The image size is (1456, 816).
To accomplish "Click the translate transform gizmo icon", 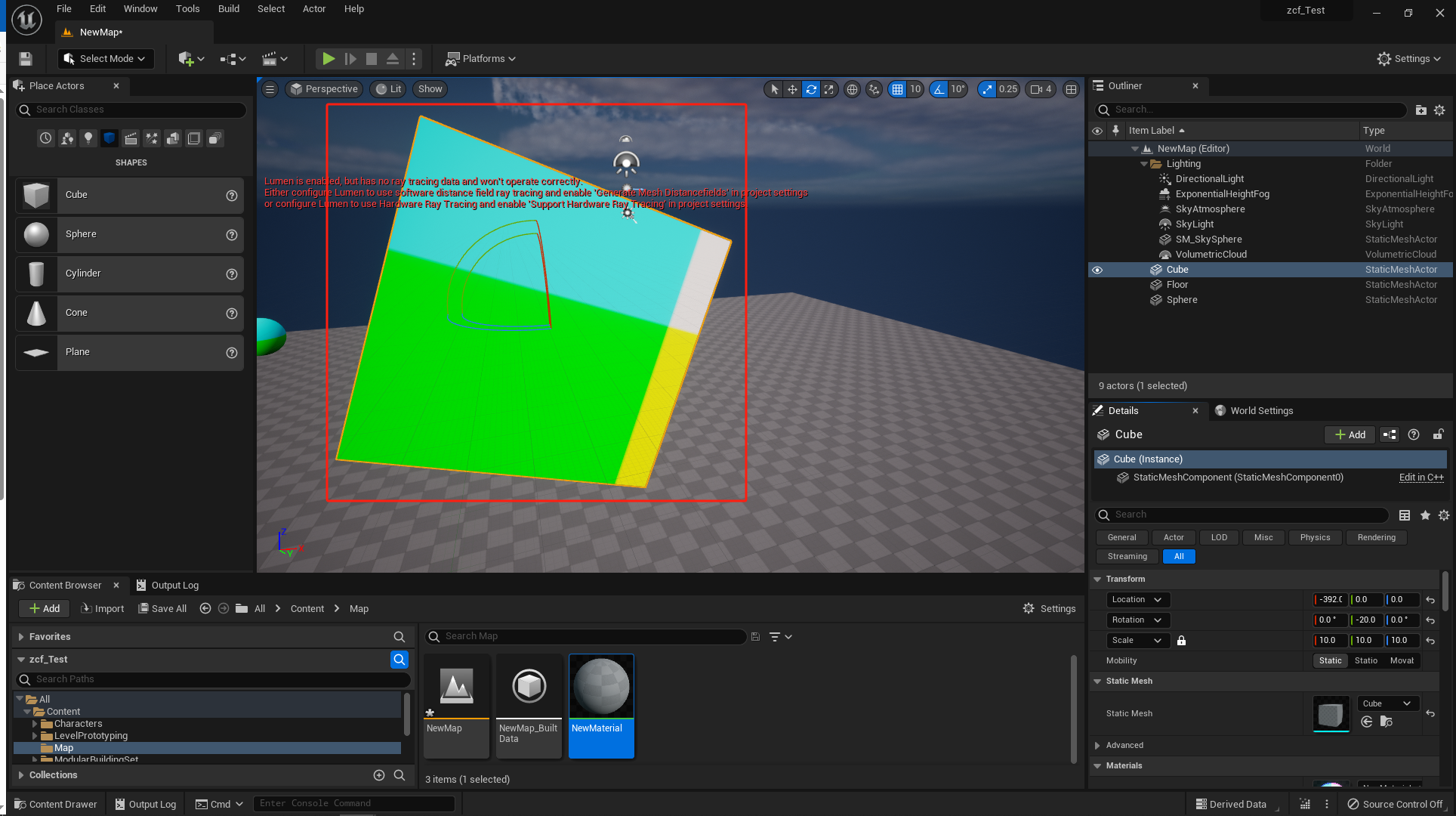I will coord(792,89).
